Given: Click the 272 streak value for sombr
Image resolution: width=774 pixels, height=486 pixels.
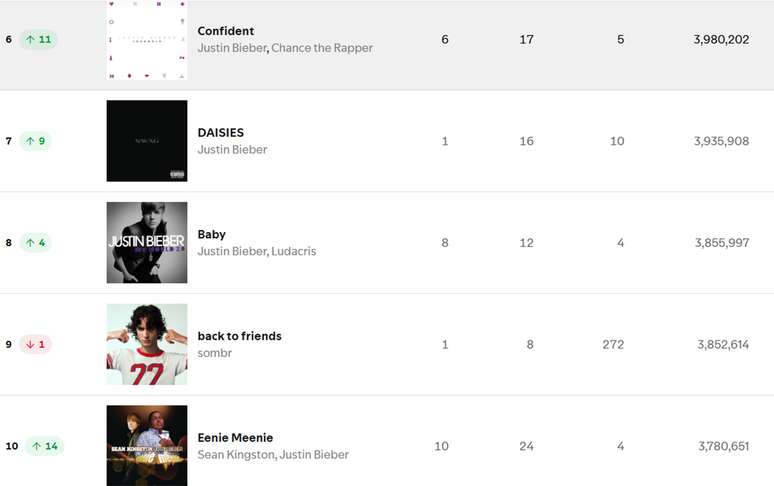Looking at the screenshot, I should pos(613,344).
